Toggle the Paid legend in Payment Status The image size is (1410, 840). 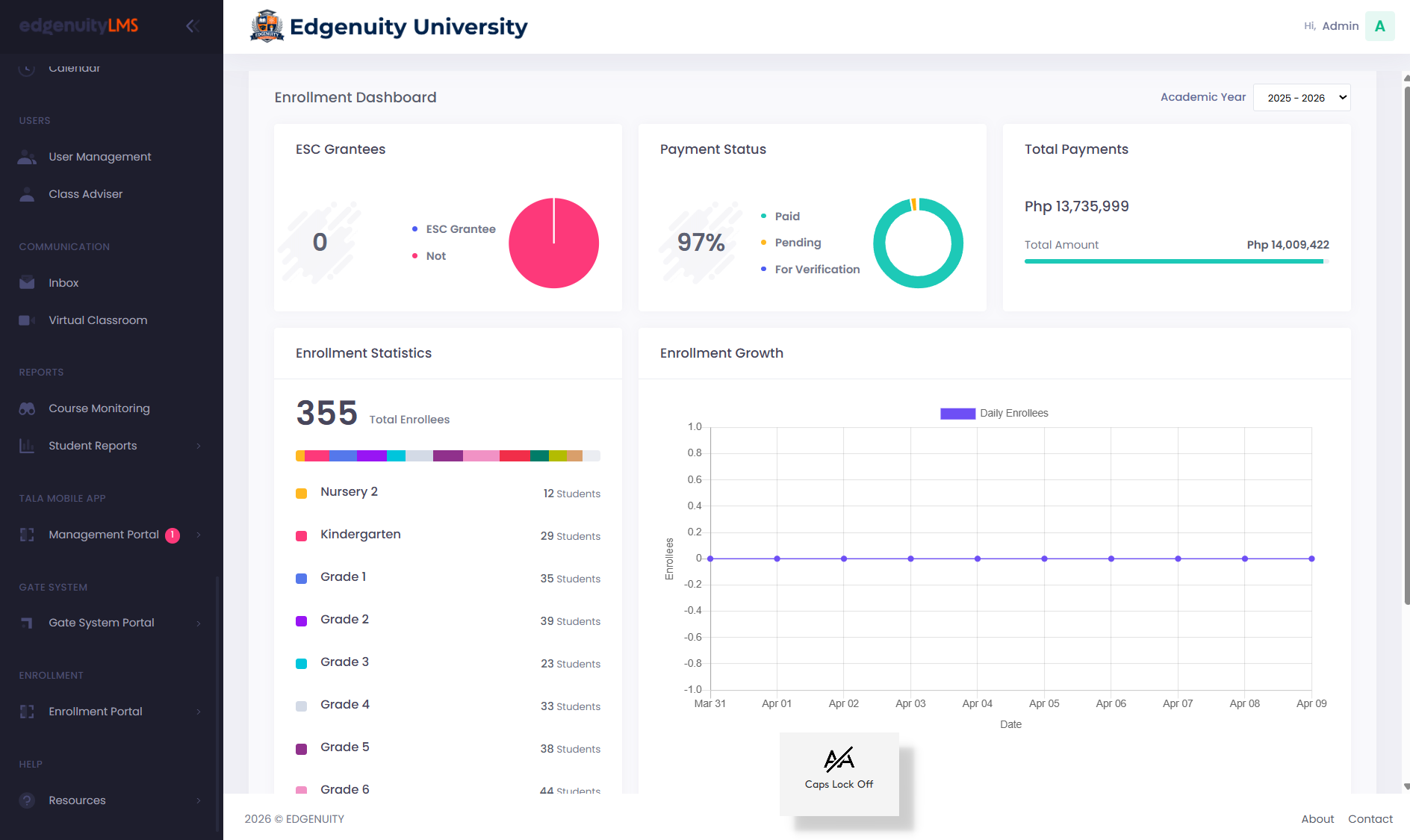tap(781, 216)
